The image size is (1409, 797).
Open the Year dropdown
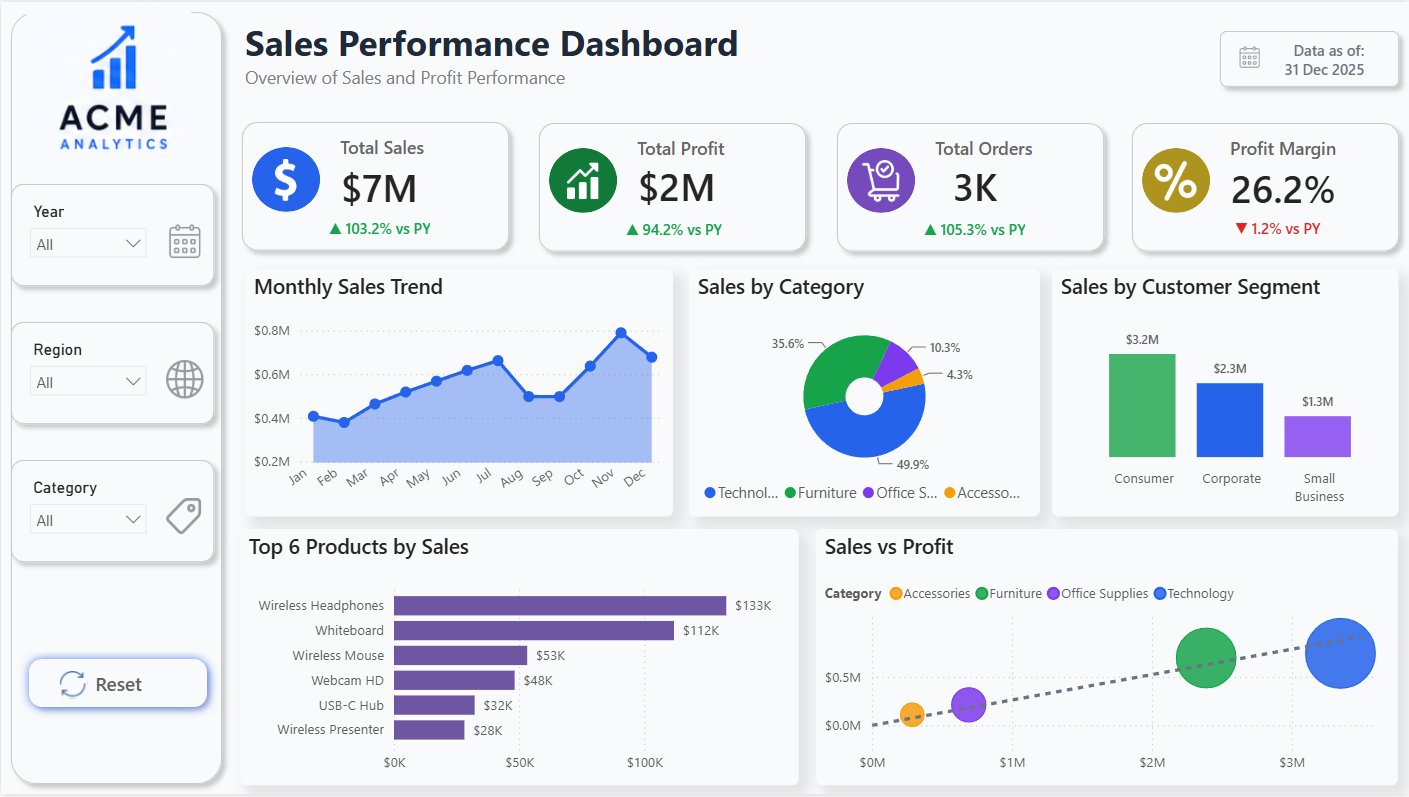(x=89, y=243)
